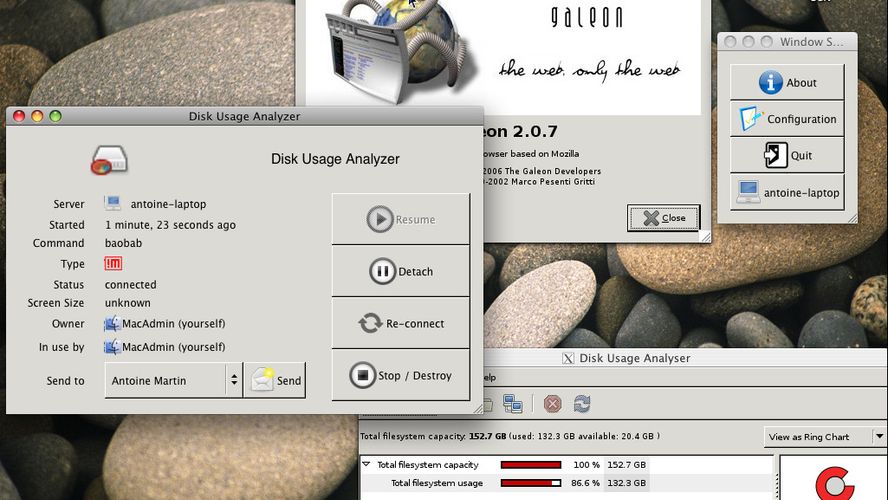Click the 152.7 GB size cell
888x500 pixels.
click(626, 465)
